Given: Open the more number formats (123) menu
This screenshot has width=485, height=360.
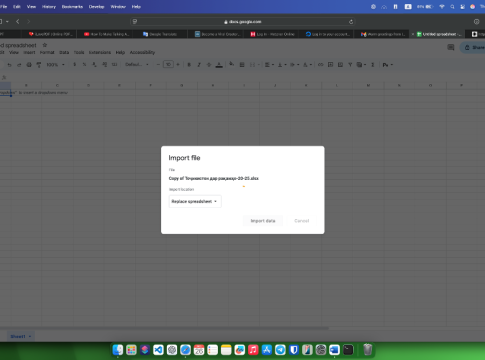Looking at the screenshot, I should [x=114, y=65].
